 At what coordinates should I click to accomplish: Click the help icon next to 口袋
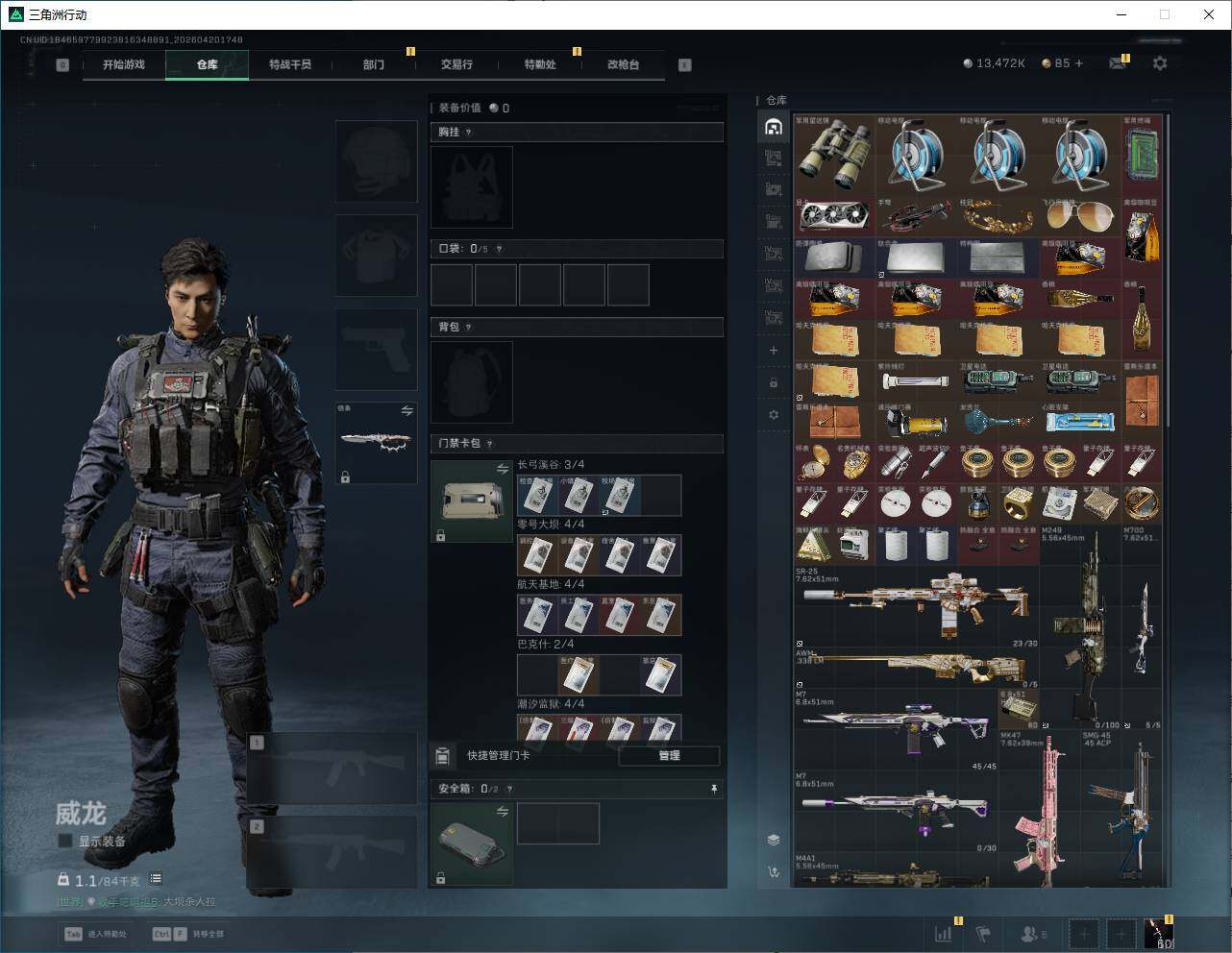(x=499, y=249)
